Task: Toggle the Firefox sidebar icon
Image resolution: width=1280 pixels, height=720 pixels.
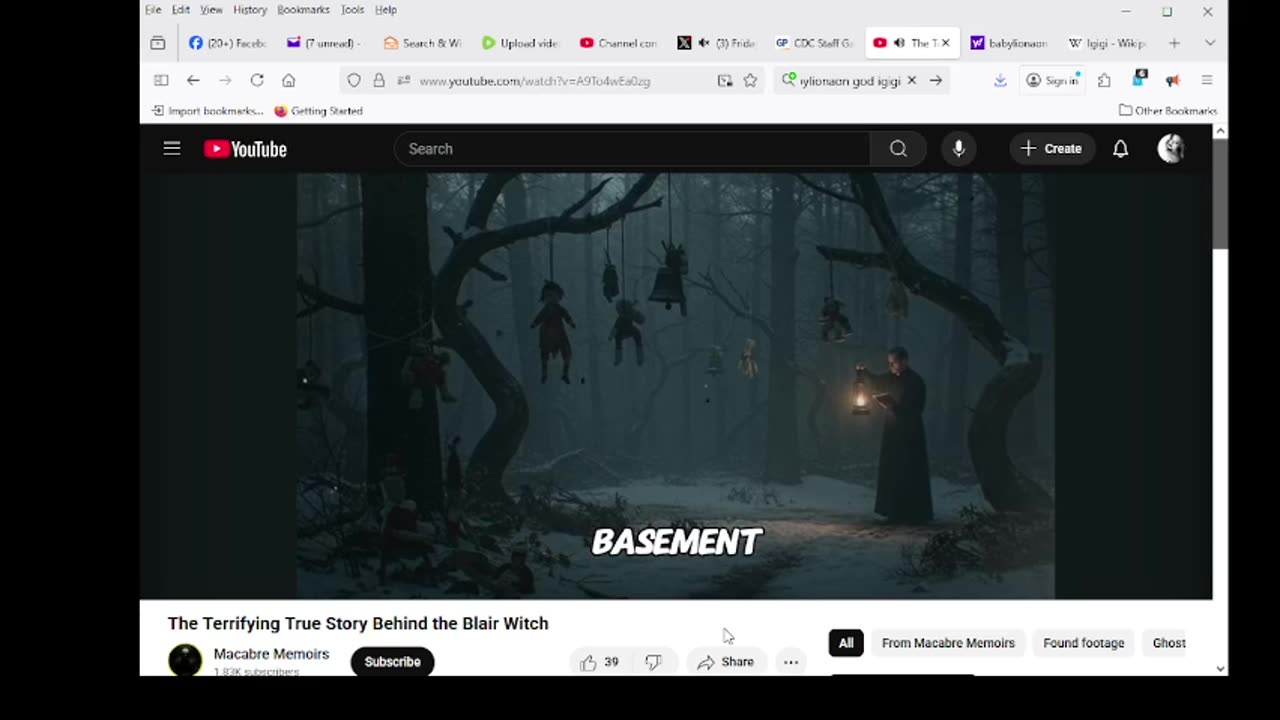Action: tap(160, 80)
